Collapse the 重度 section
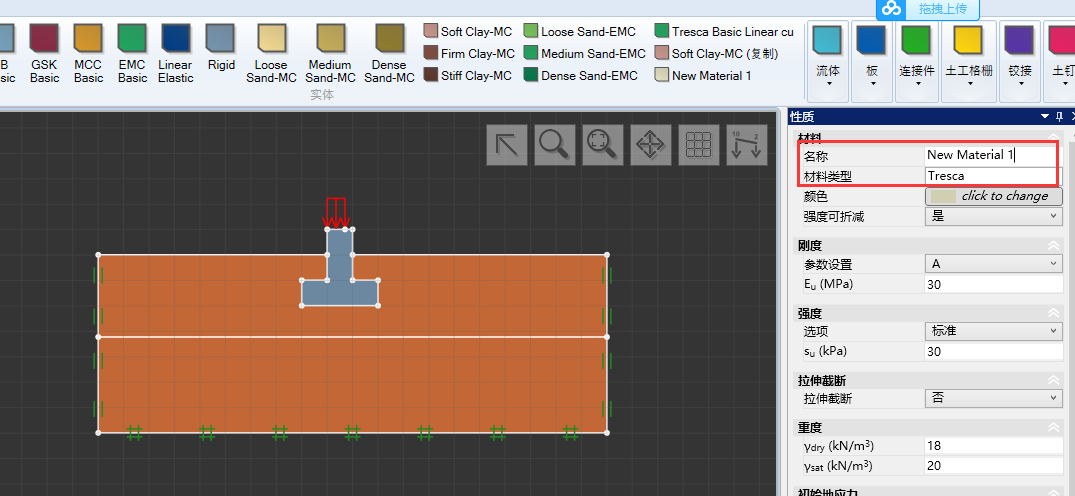The width and height of the screenshot is (1075, 496). [x=1054, y=427]
